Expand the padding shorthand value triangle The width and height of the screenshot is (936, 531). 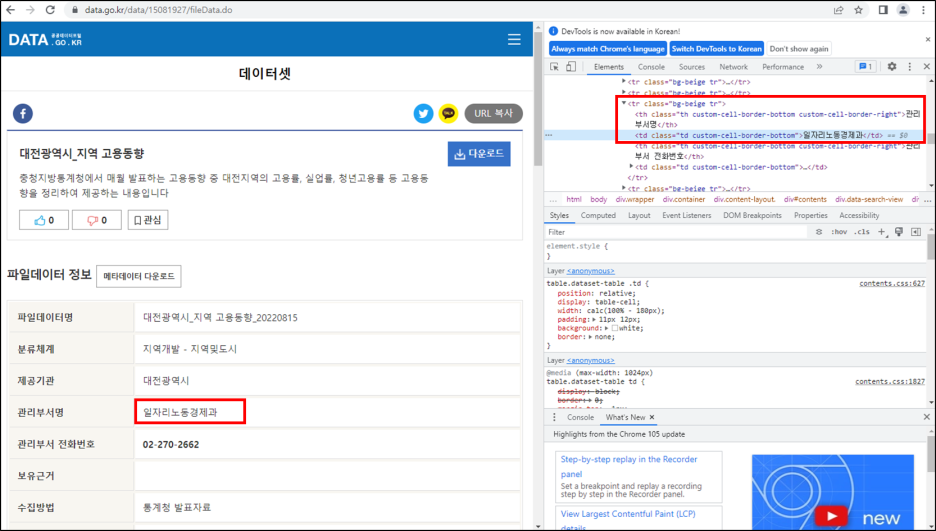click(593, 320)
